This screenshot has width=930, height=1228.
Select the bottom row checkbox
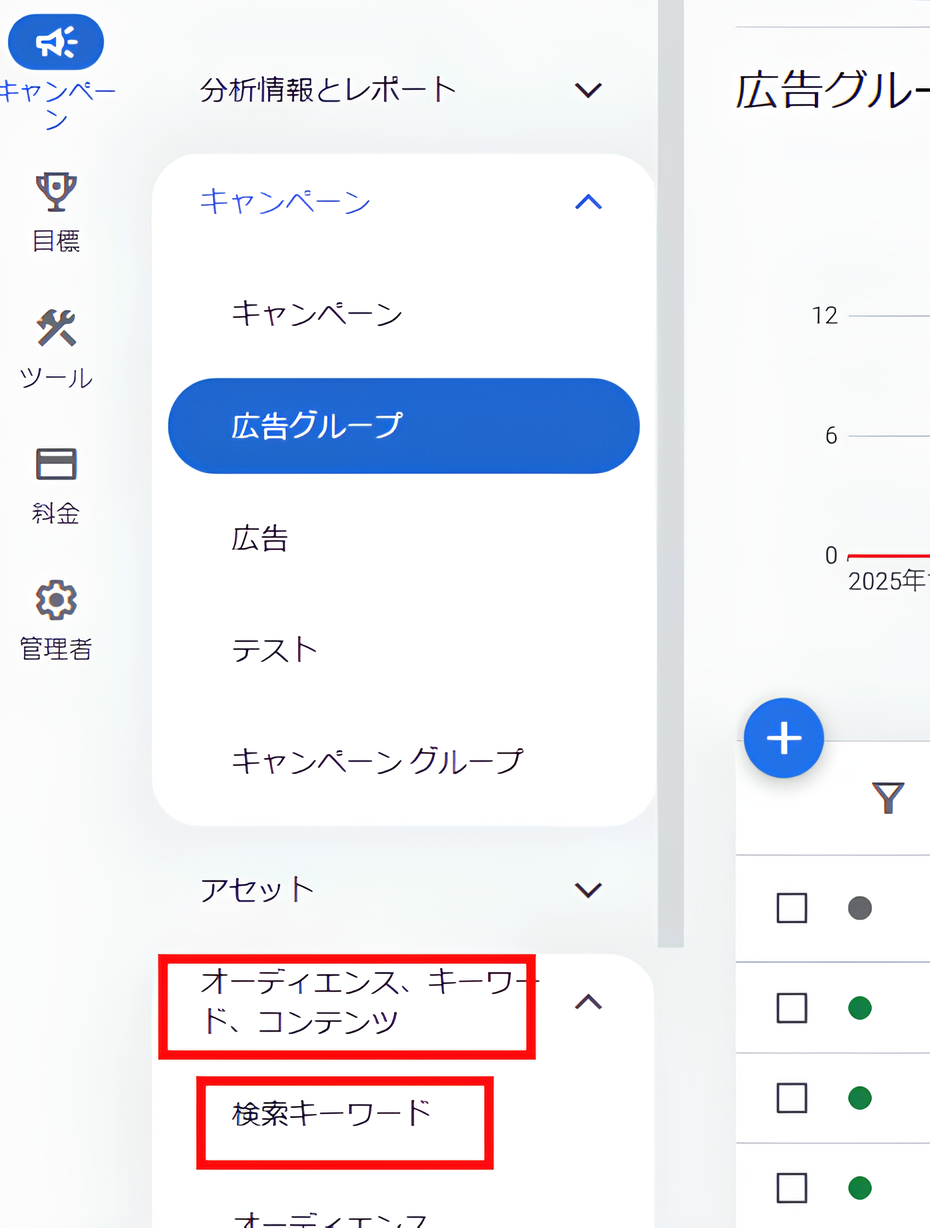click(x=792, y=1187)
